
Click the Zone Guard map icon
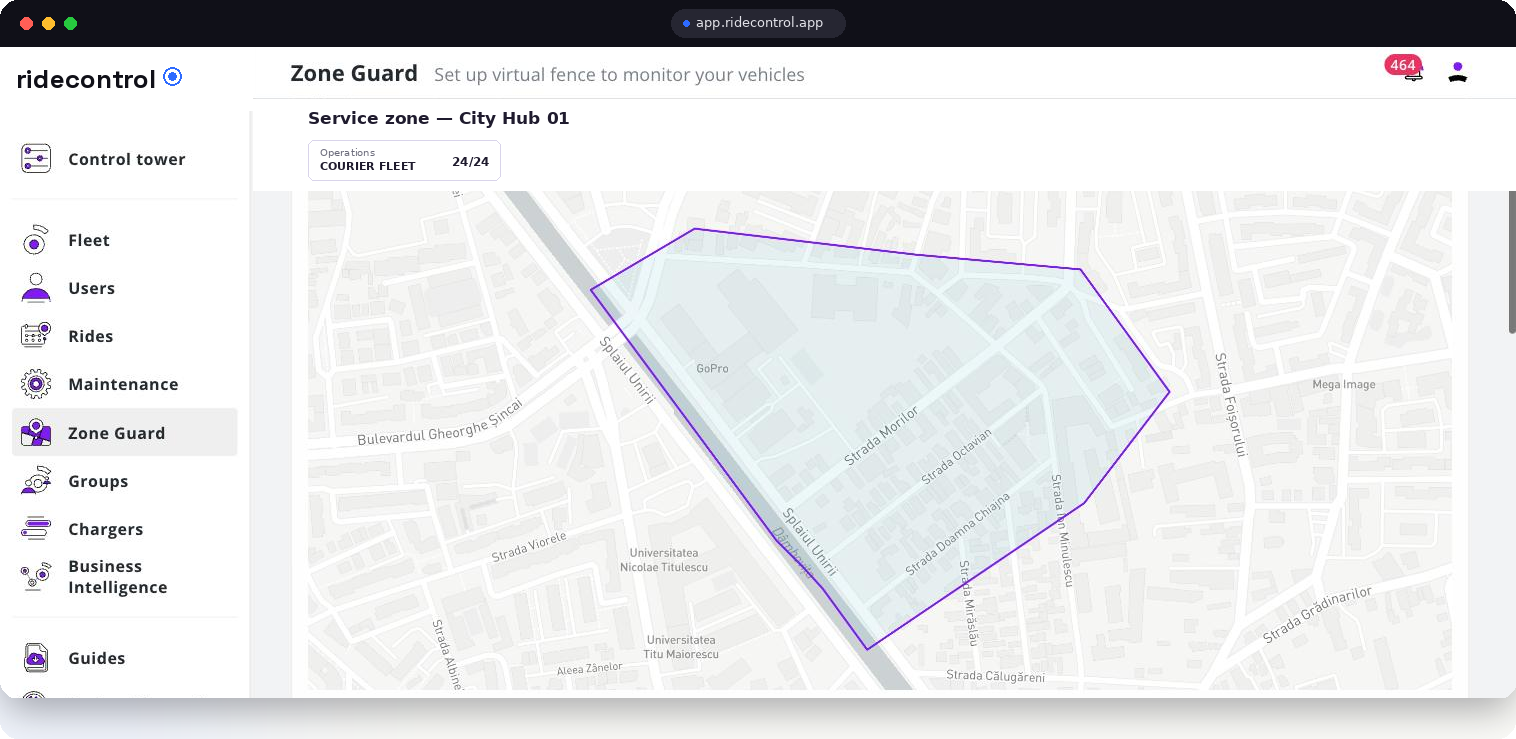(36, 432)
